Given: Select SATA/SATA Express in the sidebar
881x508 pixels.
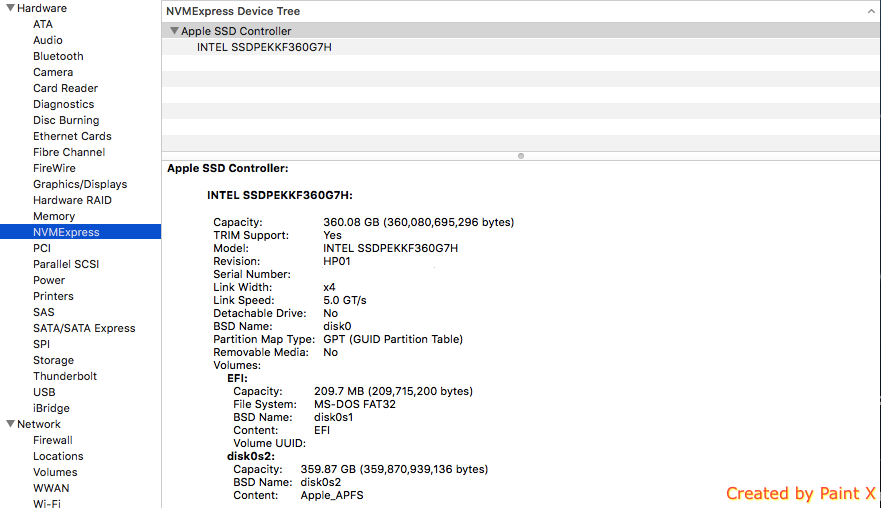Looking at the screenshot, I should [x=84, y=328].
